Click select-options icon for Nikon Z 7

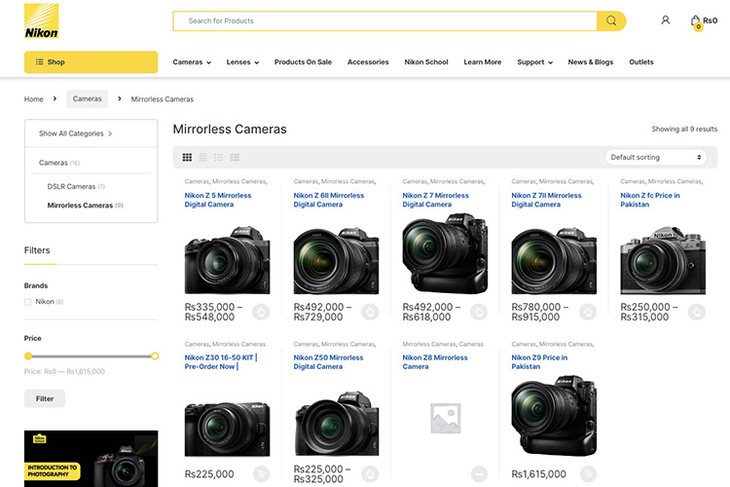tap(479, 312)
